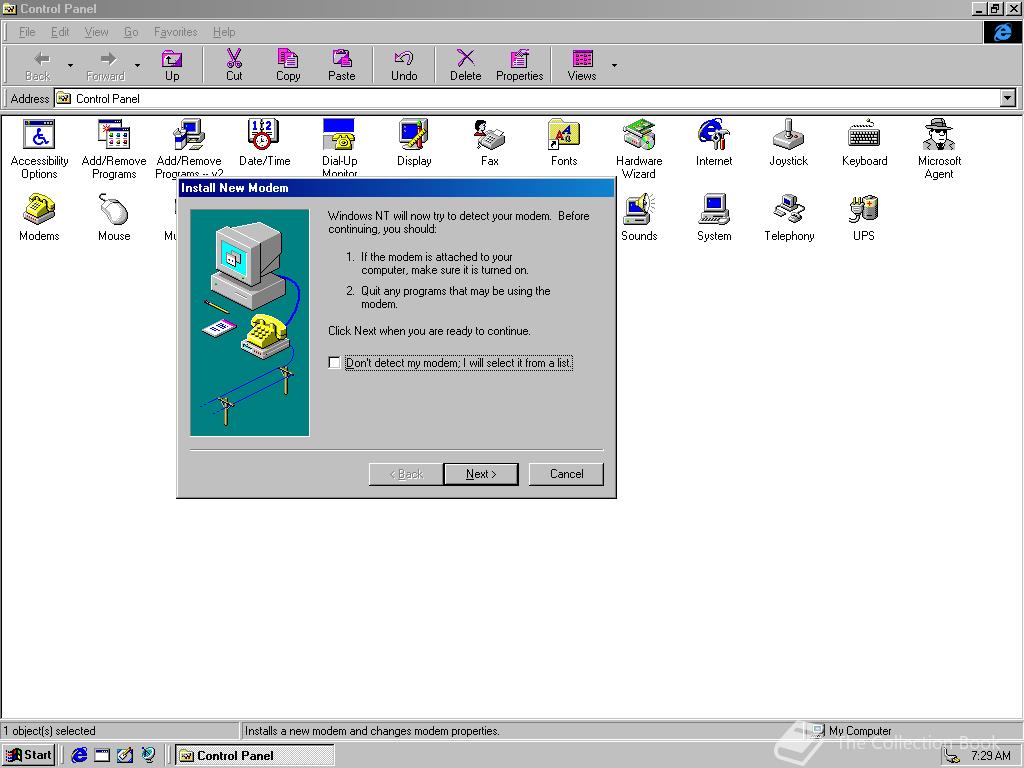The width and height of the screenshot is (1024, 768).
Task: Click the Copy toolbar button
Action: (287, 65)
